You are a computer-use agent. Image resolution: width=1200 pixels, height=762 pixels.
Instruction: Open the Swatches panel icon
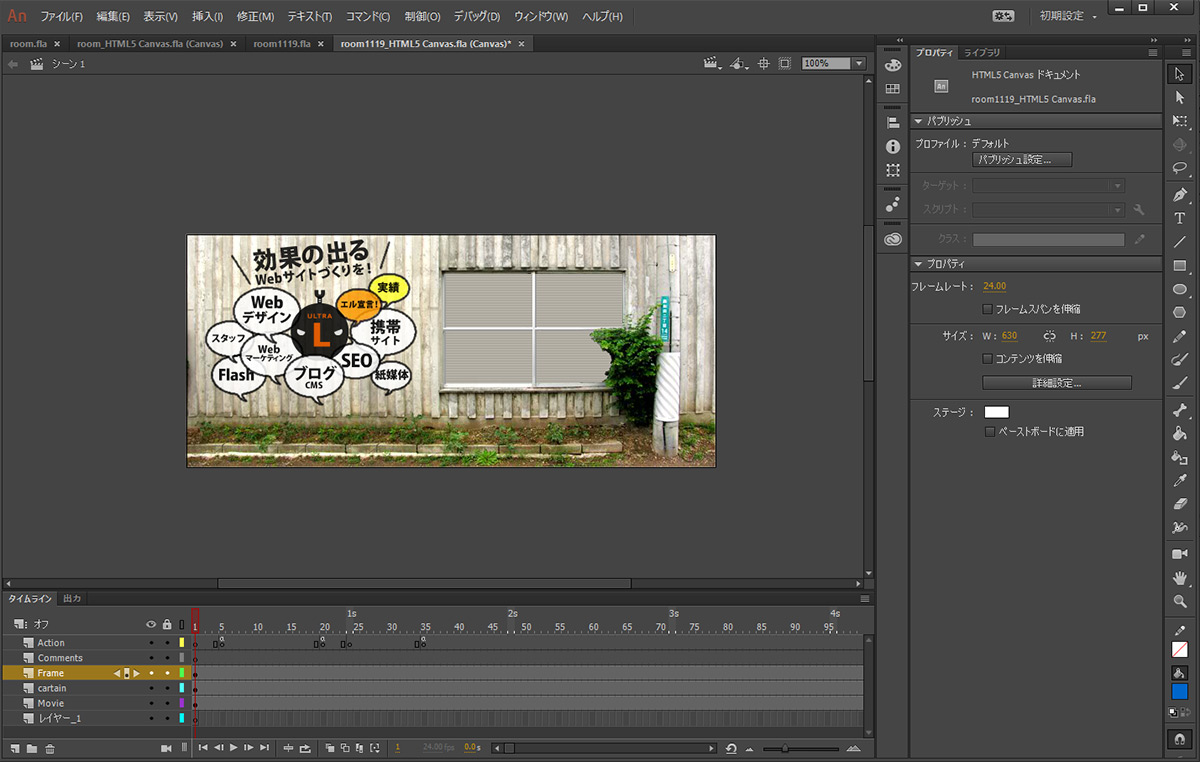(893, 89)
